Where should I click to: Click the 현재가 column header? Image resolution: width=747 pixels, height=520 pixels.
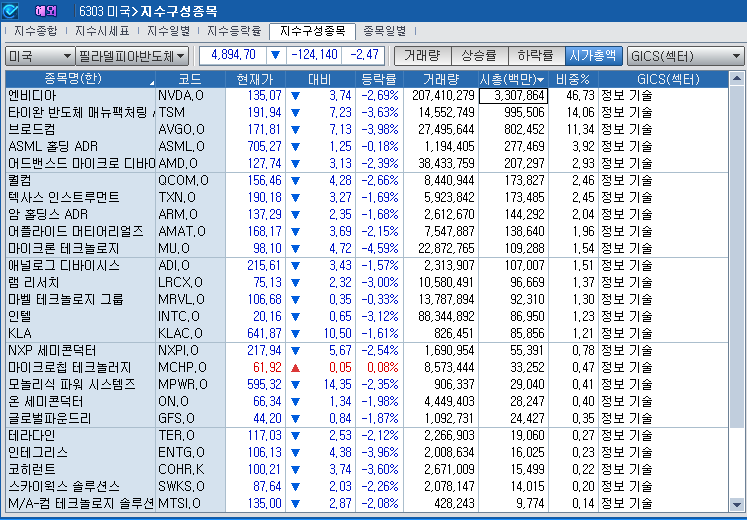tap(255, 79)
